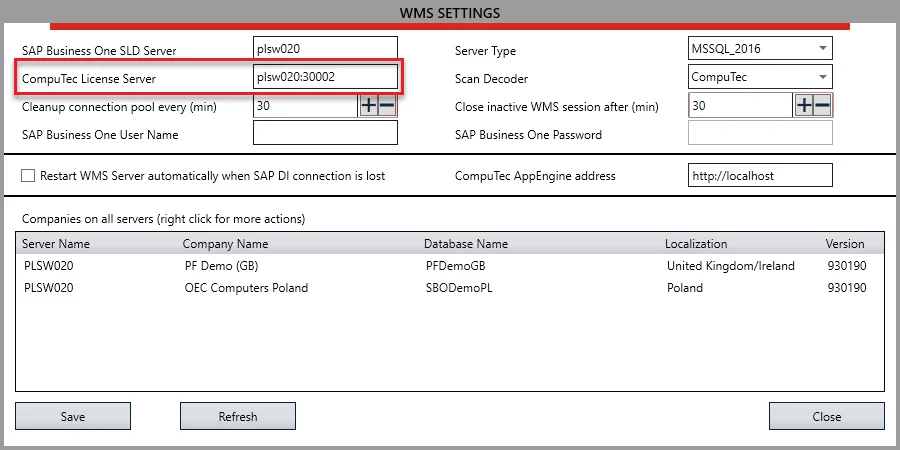This screenshot has height=450, width=900.
Task: Increase inactive WMS session timeout with plus
Action: click(x=804, y=106)
